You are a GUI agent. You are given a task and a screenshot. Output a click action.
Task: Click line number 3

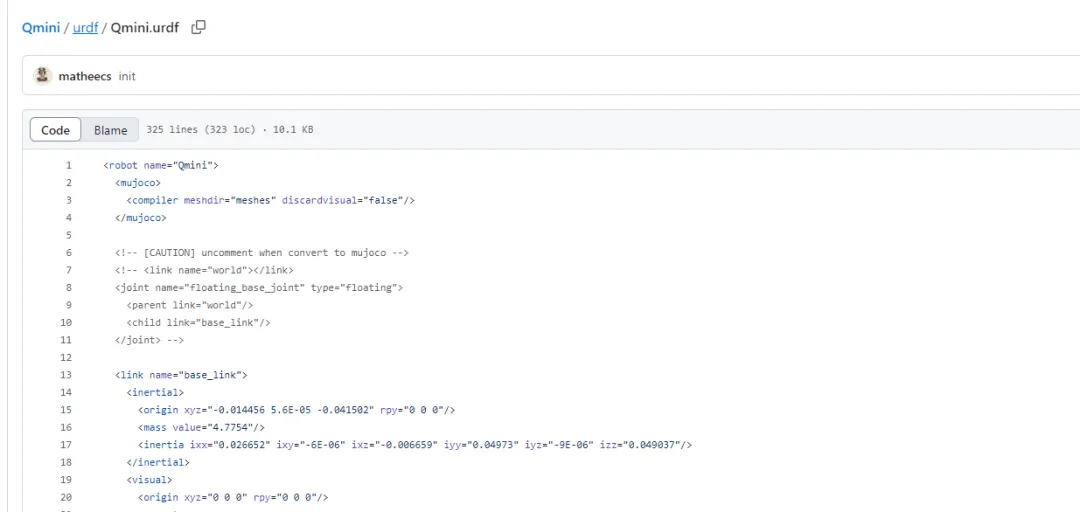68,200
